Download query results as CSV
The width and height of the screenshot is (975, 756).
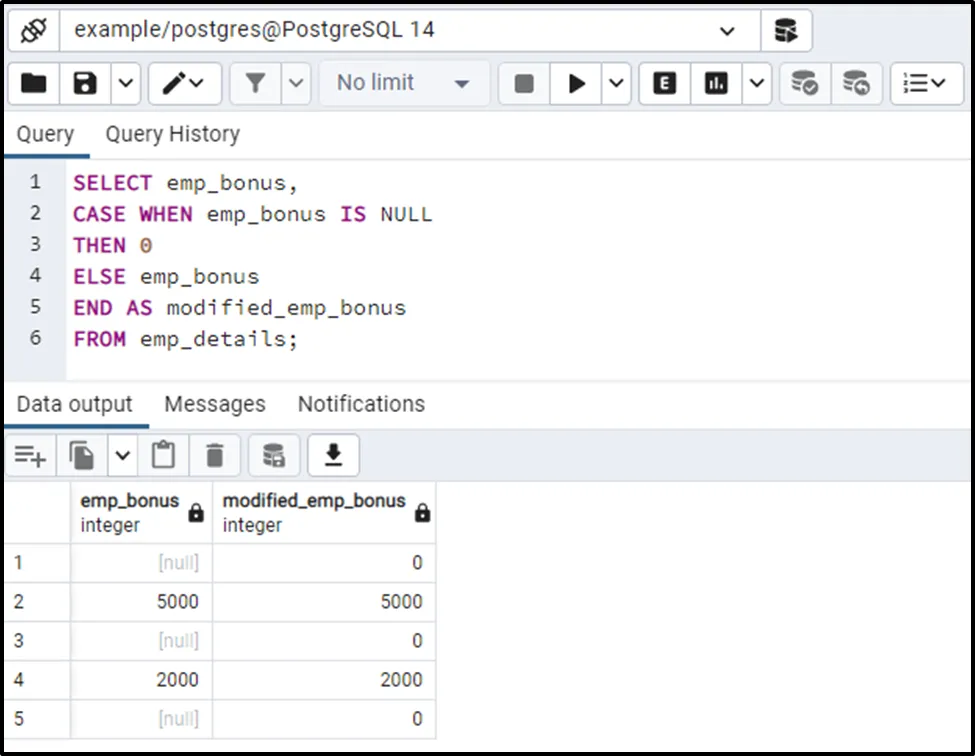click(333, 456)
